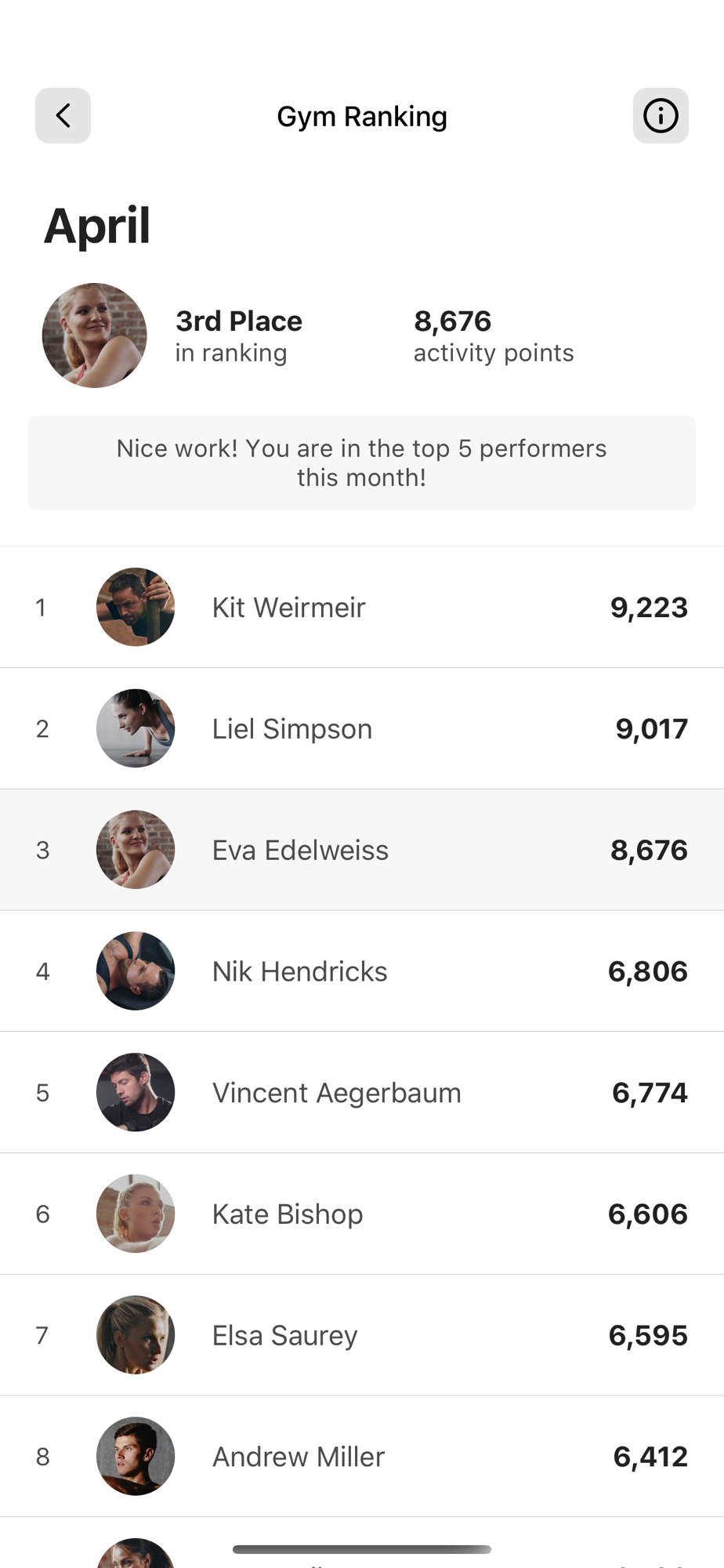Tap your profile photo beside 3rd Place
Image resolution: width=724 pixels, height=1568 pixels.
click(94, 336)
